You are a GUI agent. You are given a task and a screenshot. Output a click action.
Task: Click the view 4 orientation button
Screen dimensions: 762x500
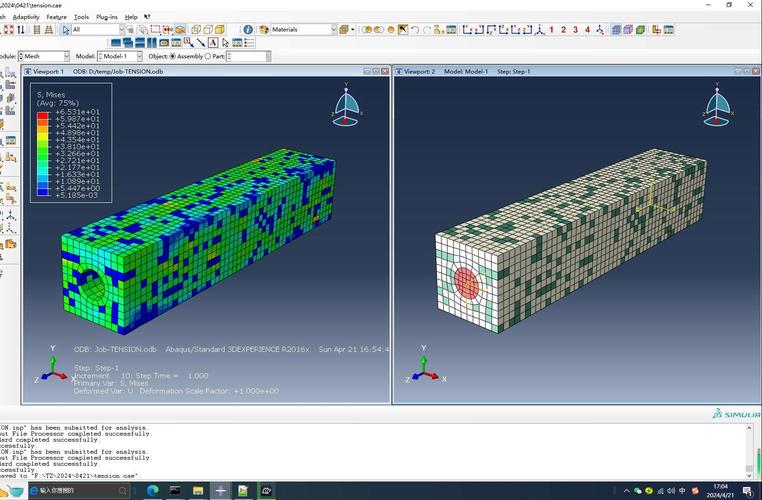(587, 30)
